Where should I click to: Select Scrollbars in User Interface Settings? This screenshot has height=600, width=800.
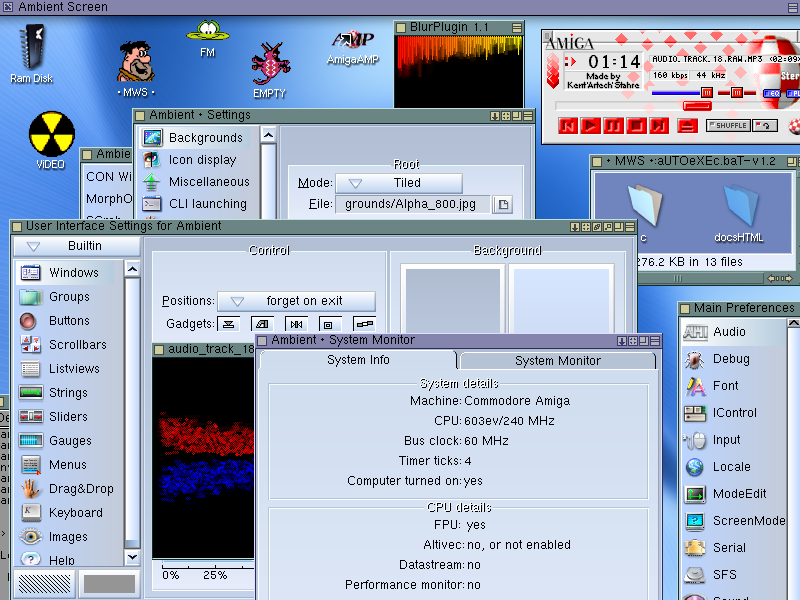(69, 344)
